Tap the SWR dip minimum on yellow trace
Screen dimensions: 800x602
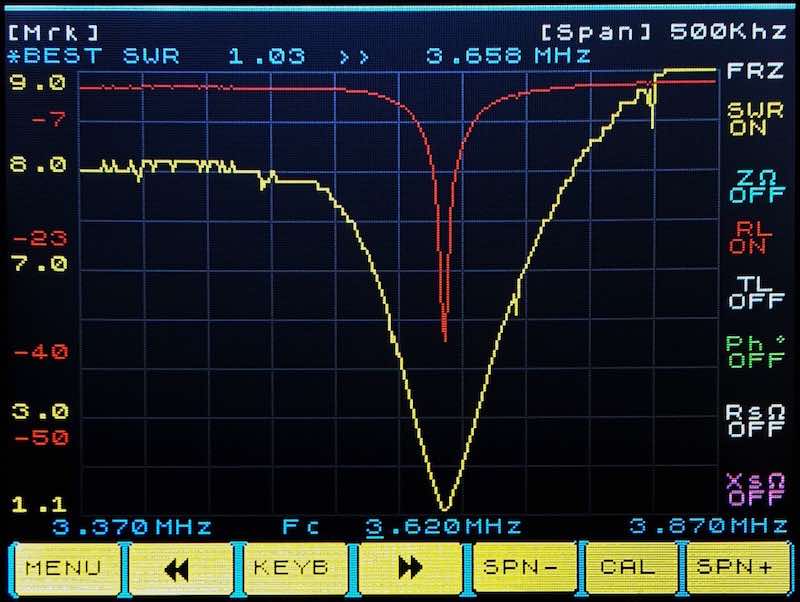point(445,507)
